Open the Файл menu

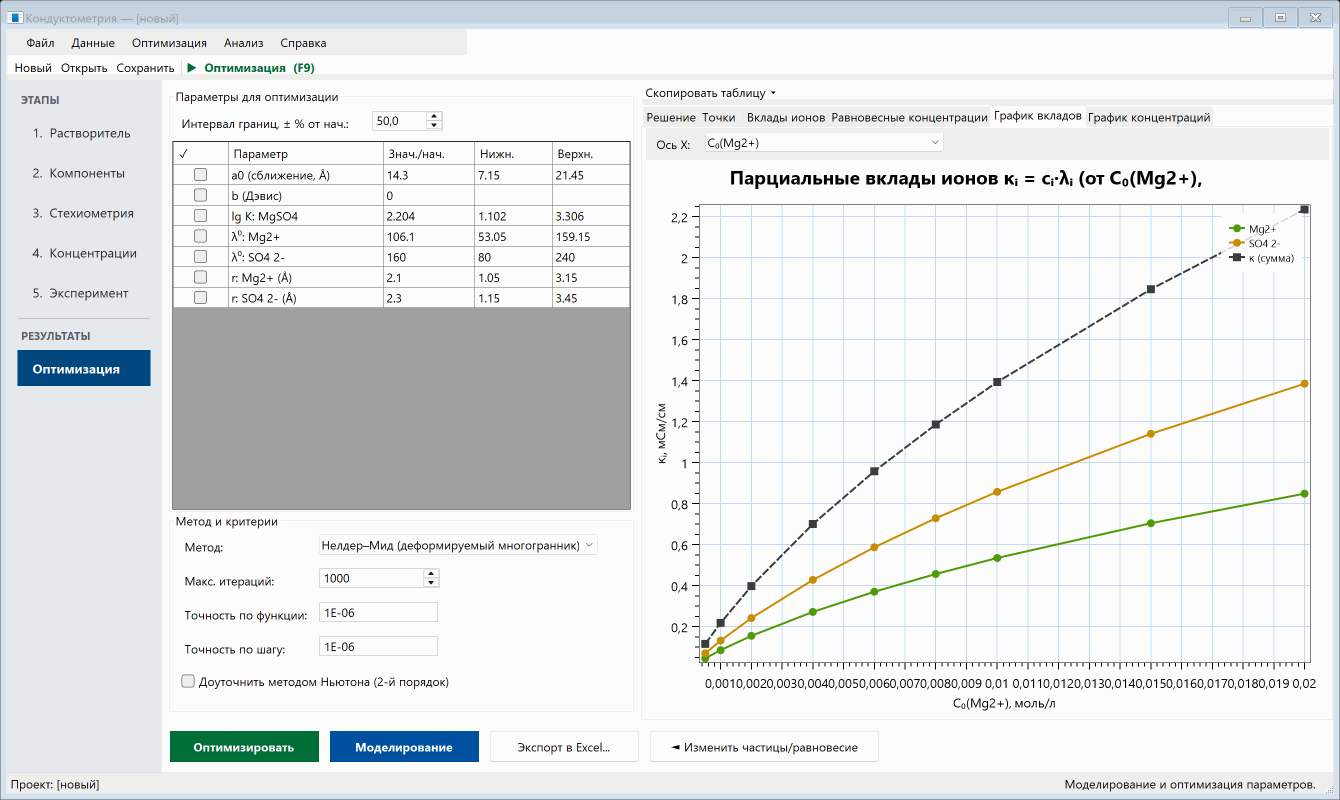coord(40,43)
